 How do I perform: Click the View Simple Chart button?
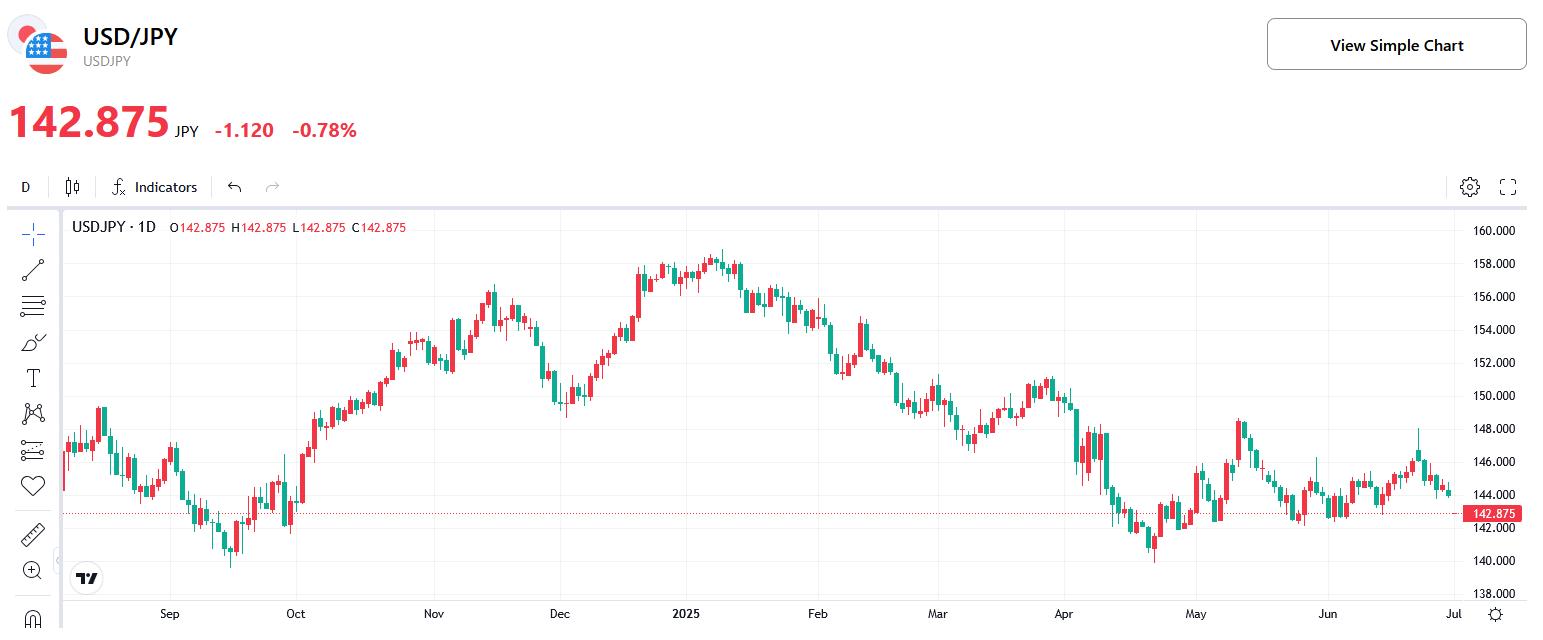coord(1396,44)
